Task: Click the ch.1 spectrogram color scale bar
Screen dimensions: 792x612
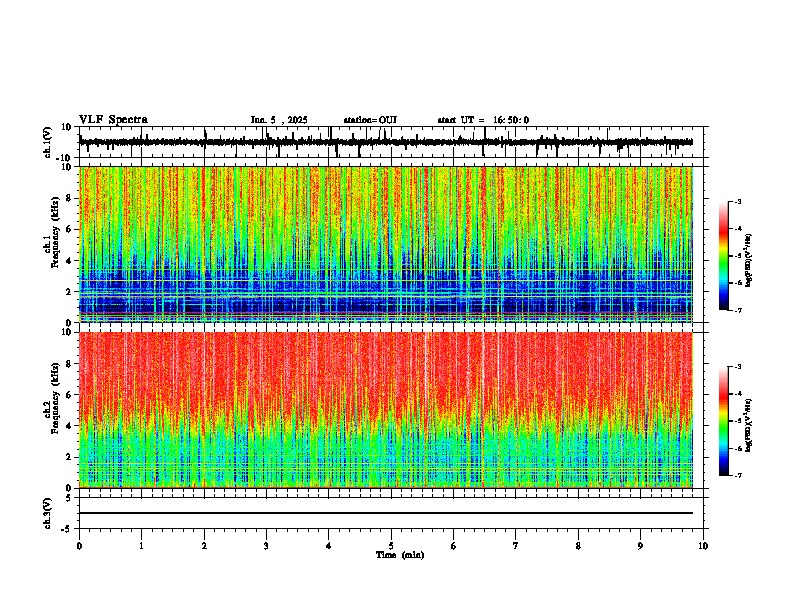Action: pyautogui.click(x=723, y=256)
